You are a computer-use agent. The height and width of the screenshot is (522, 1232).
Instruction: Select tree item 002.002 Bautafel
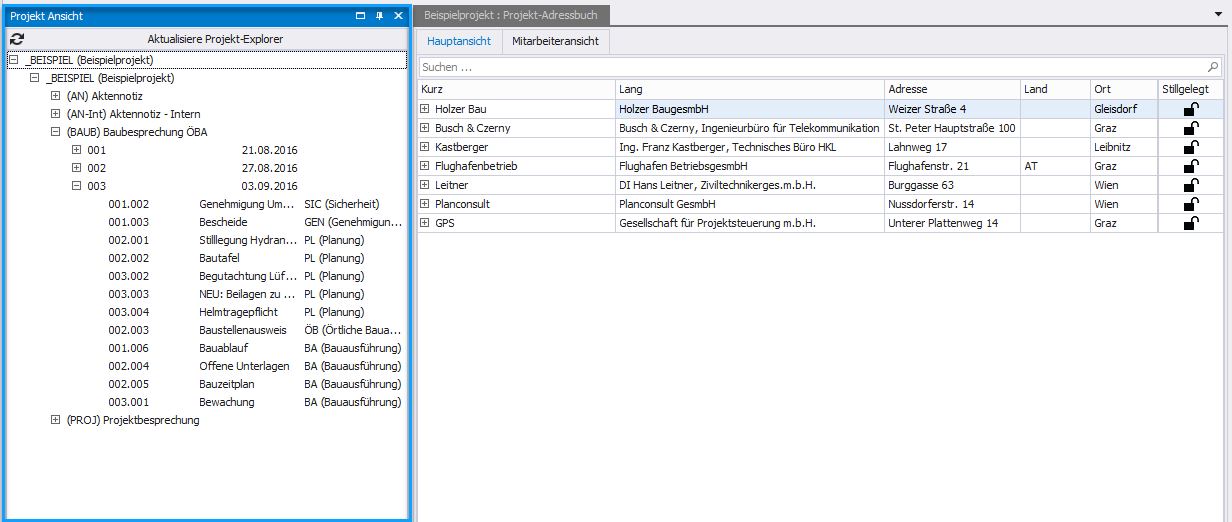(254, 258)
